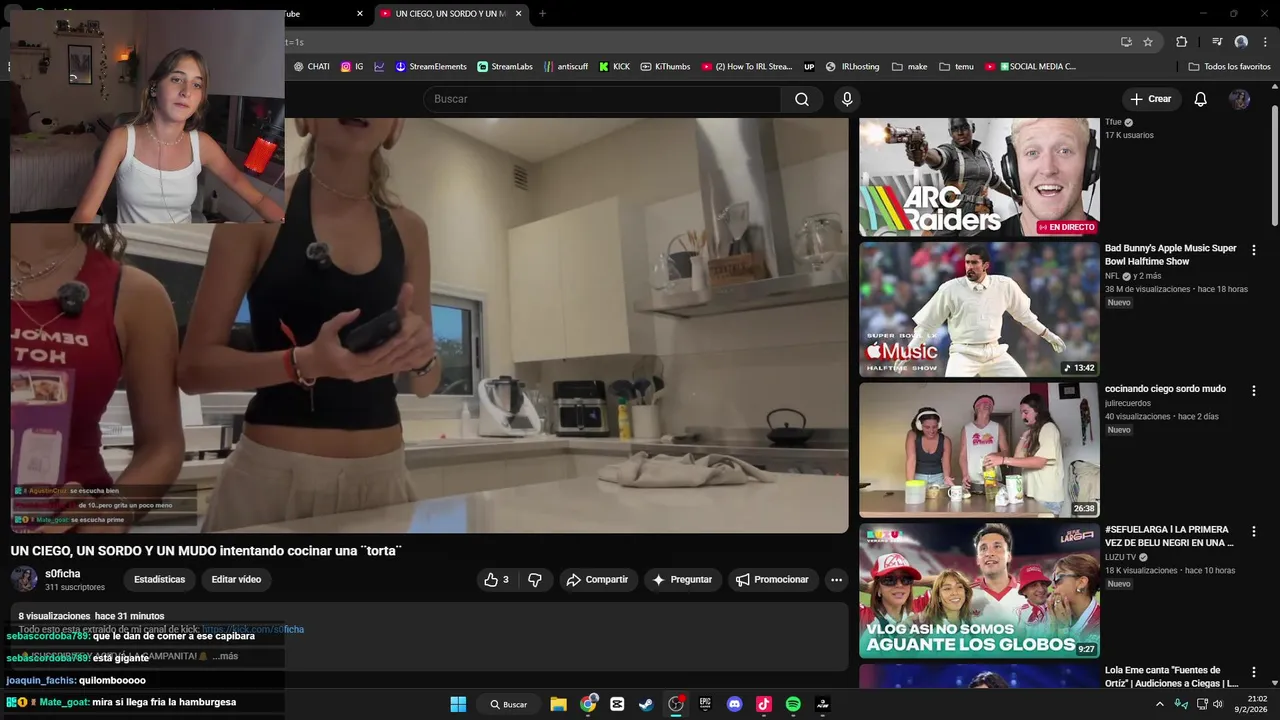The width and height of the screenshot is (1280, 720).
Task: Expand the description with '...más'
Action: coord(225,656)
